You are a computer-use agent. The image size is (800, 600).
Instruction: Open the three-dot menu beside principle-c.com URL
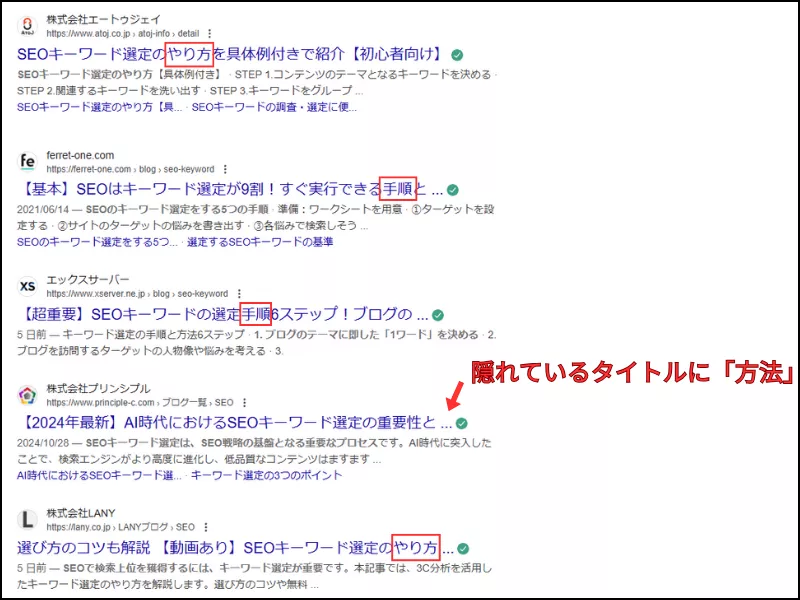244,403
